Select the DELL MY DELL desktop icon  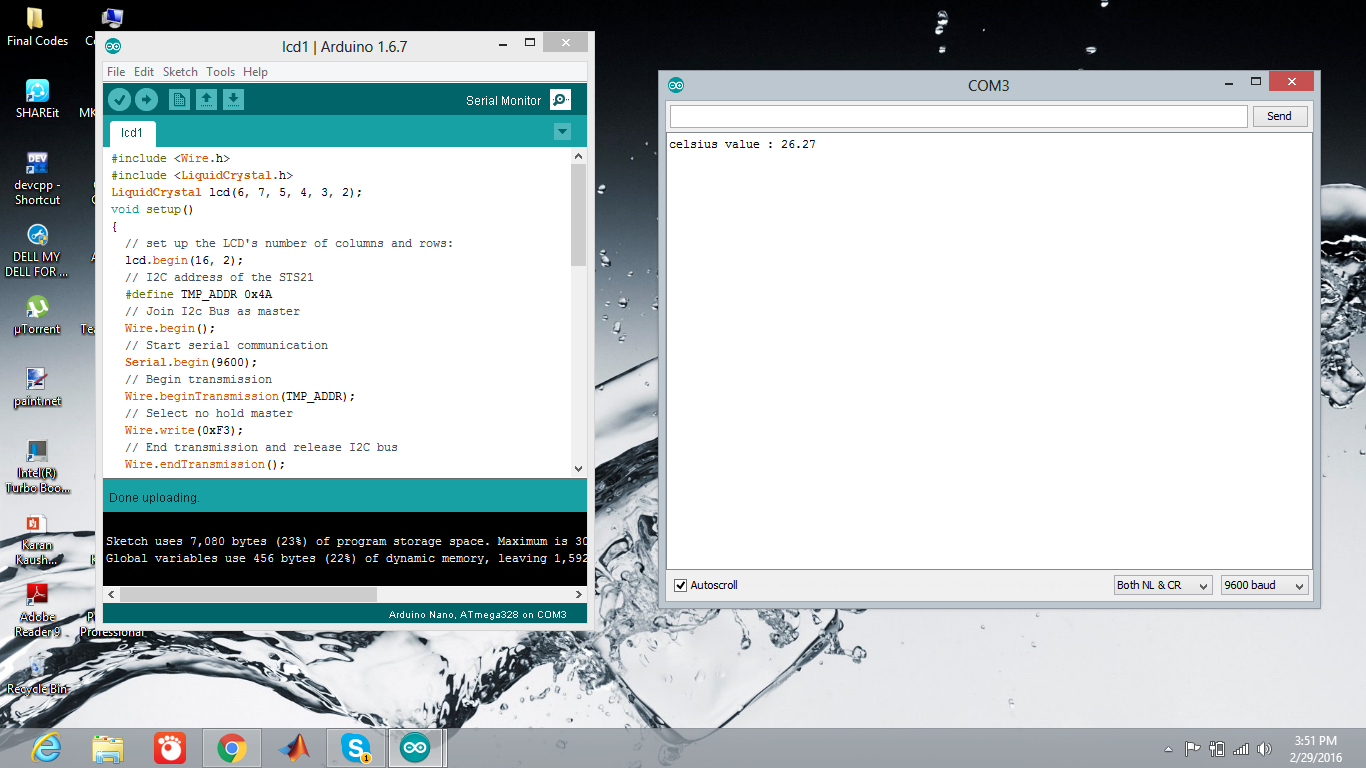[x=37, y=250]
